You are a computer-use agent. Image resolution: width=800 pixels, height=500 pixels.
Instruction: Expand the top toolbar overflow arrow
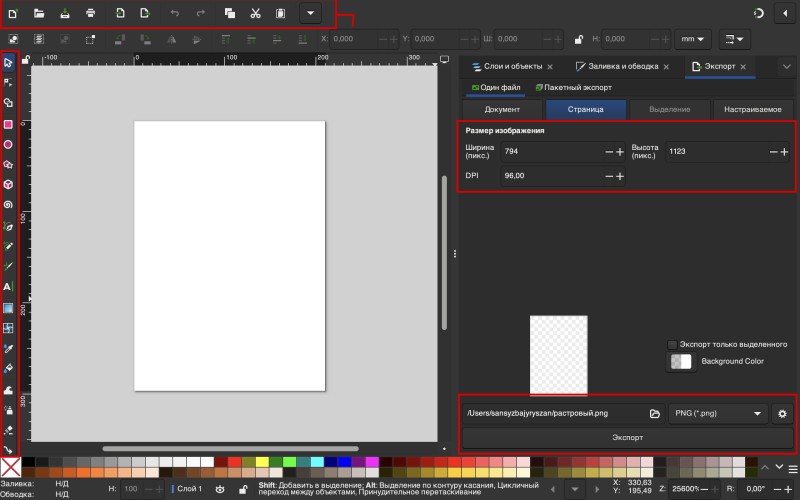(310, 13)
